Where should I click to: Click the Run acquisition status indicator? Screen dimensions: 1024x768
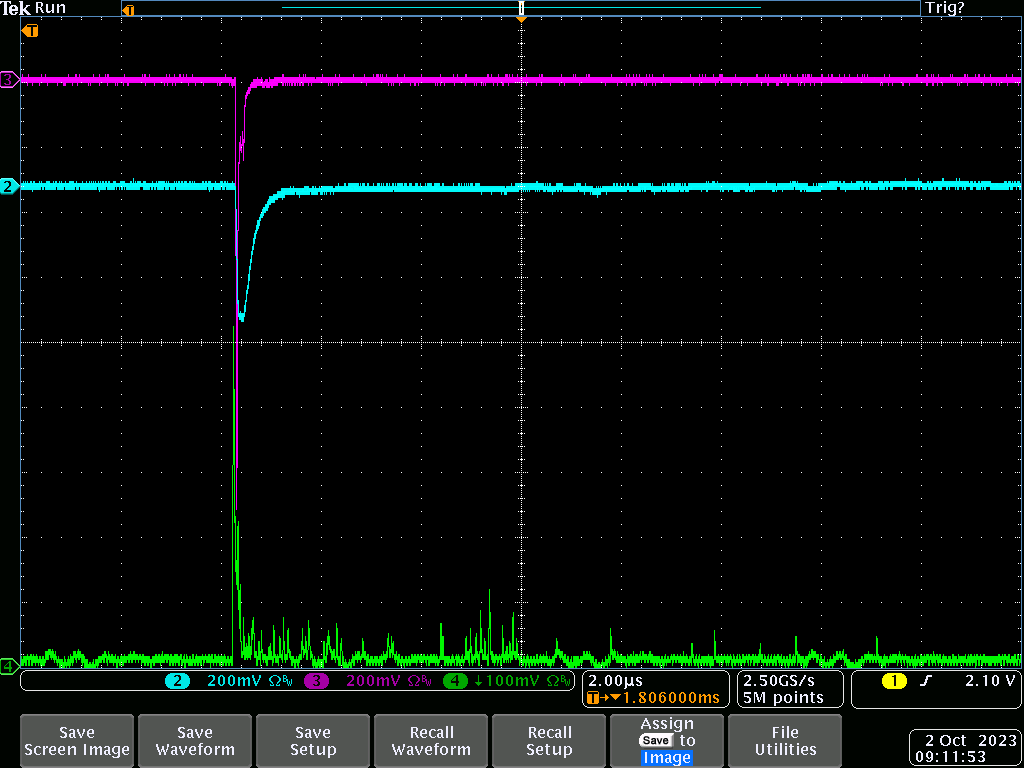pyautogui.click(x=50, y=8)
